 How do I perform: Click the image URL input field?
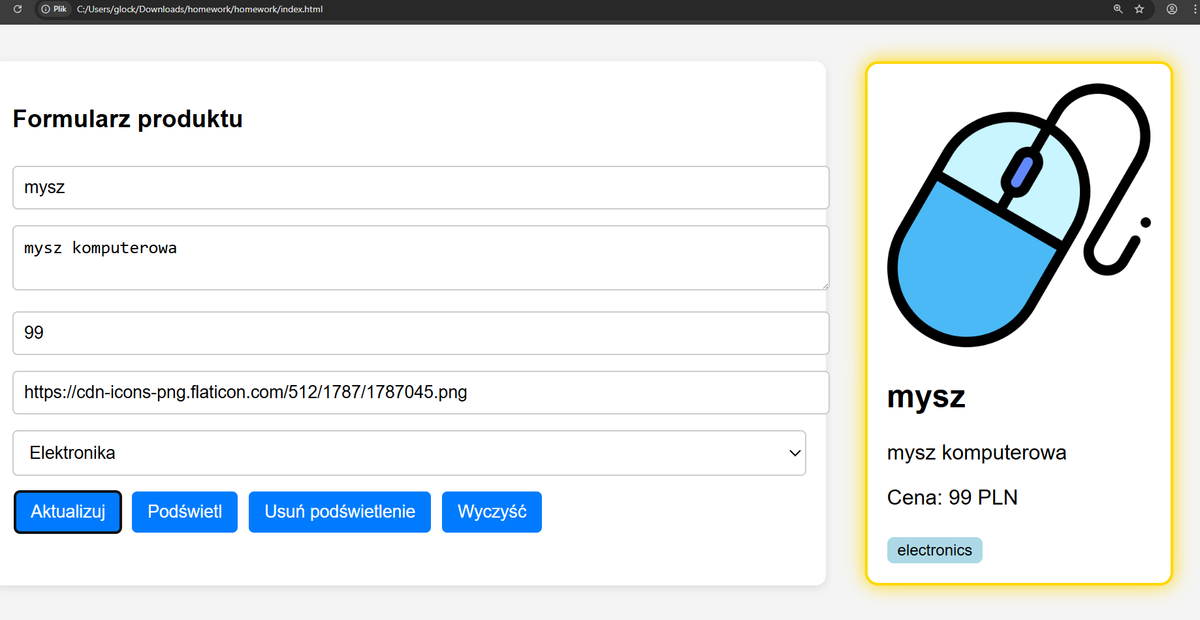click(420, 392)
